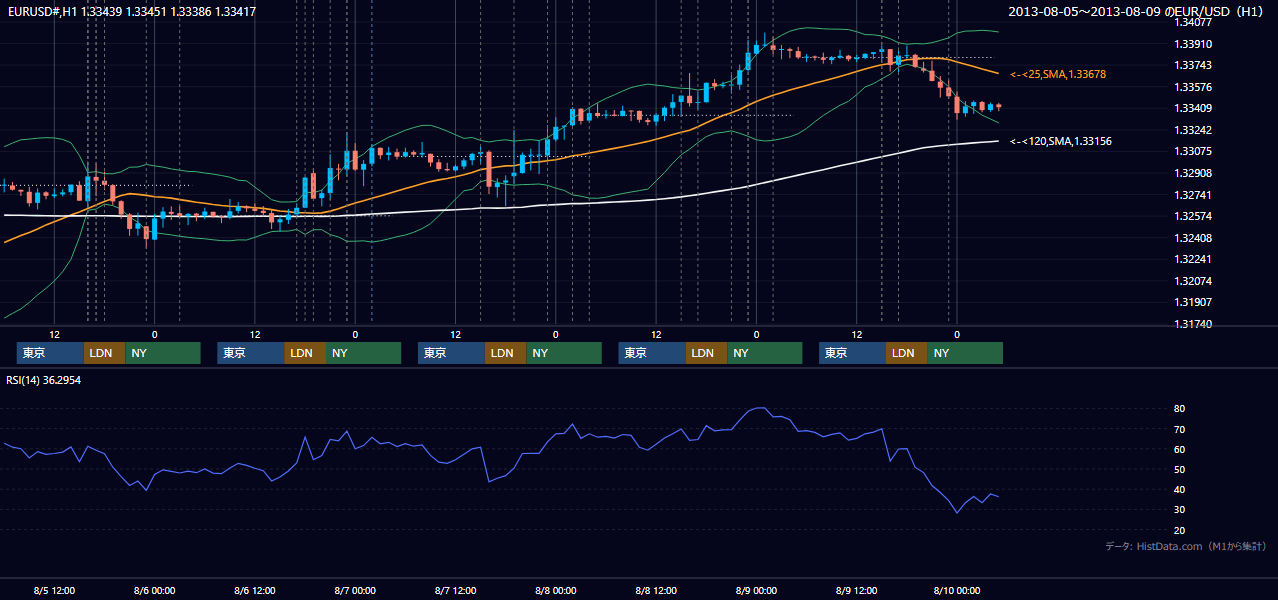Click the 東京 session block above 8/7 12:00
The image size is (1278, 600).
[451, 353]
